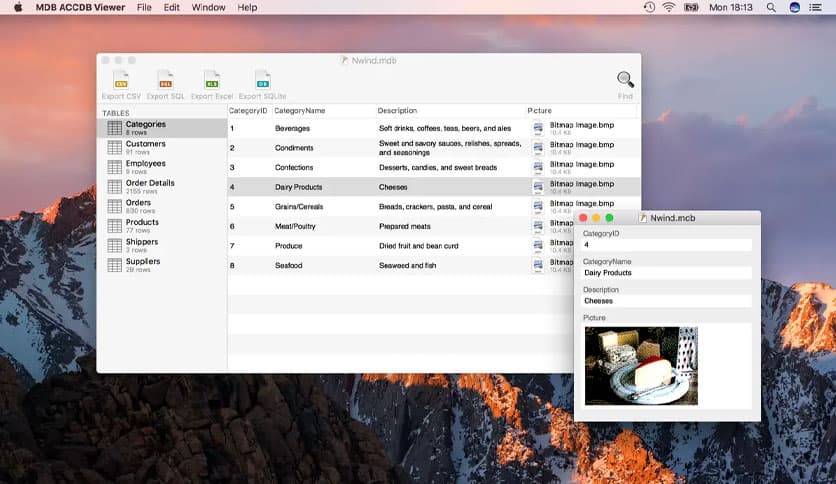Click the Confections category name cell
The height and width of the screenshot is (484, 836).
(294, 167)
